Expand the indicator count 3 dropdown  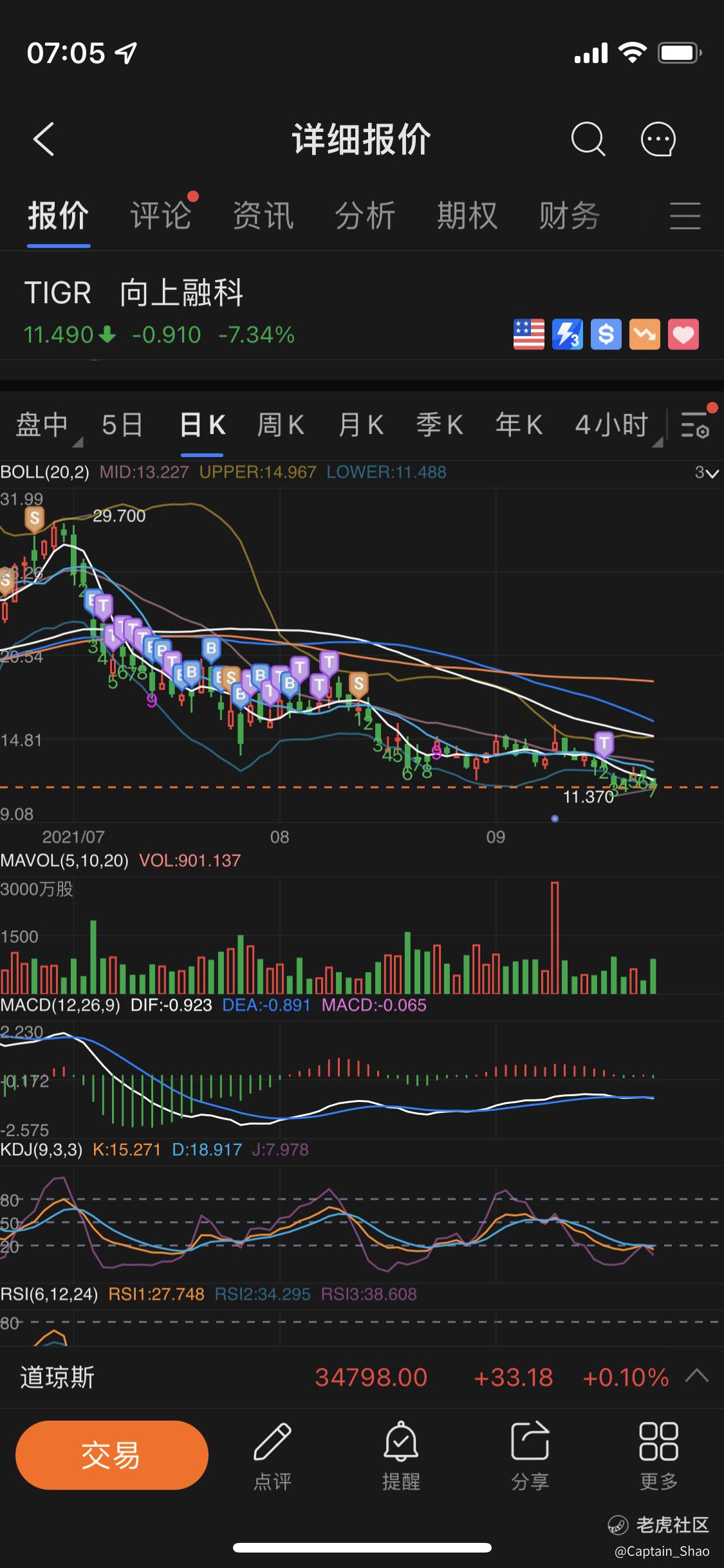(707, 473)
